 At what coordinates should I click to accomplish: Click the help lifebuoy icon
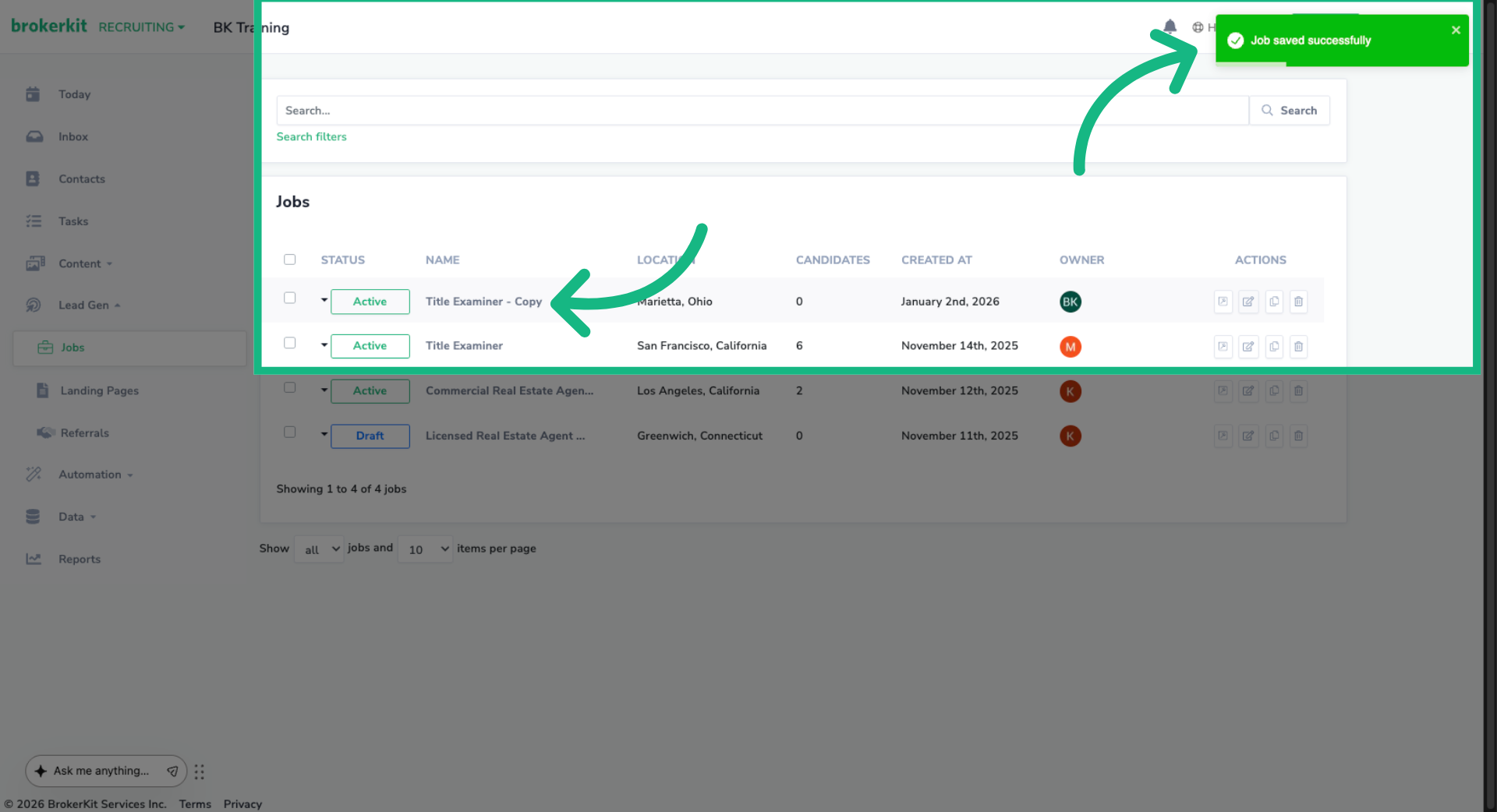[x=1198, y=27]
